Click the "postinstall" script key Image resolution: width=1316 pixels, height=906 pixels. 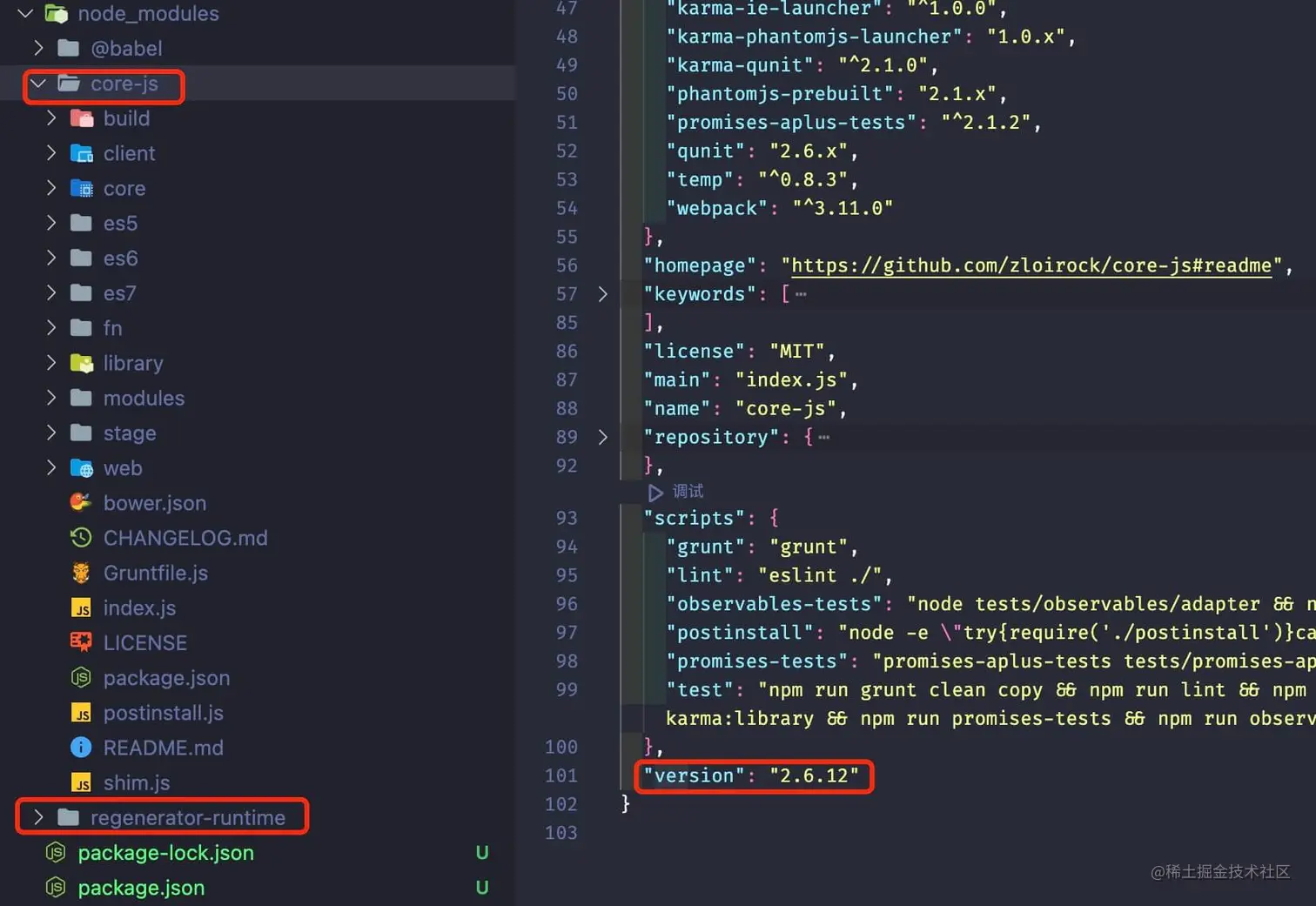click(740, 633)
